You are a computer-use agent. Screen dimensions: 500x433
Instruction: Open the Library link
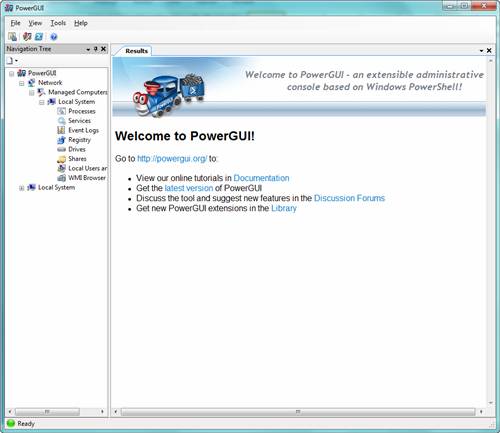click(x=284, y=208)
